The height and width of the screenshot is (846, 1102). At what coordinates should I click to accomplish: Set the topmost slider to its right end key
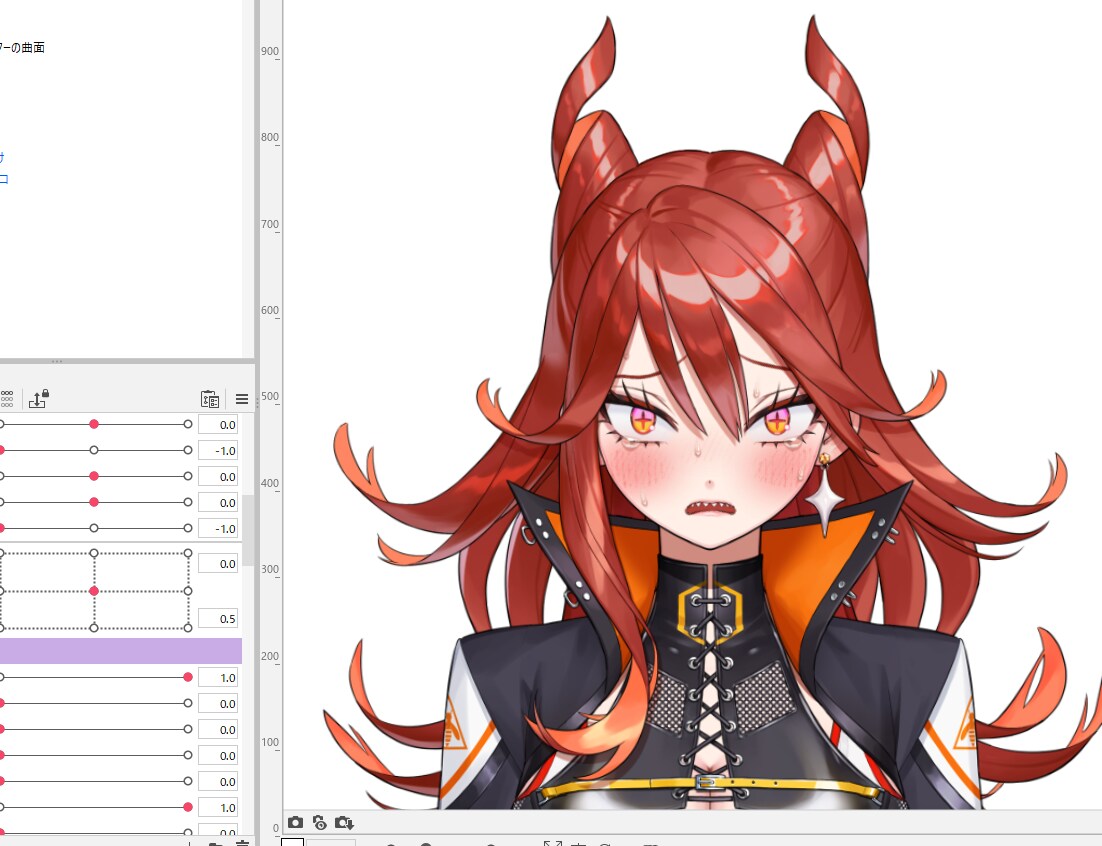(188, 424)
